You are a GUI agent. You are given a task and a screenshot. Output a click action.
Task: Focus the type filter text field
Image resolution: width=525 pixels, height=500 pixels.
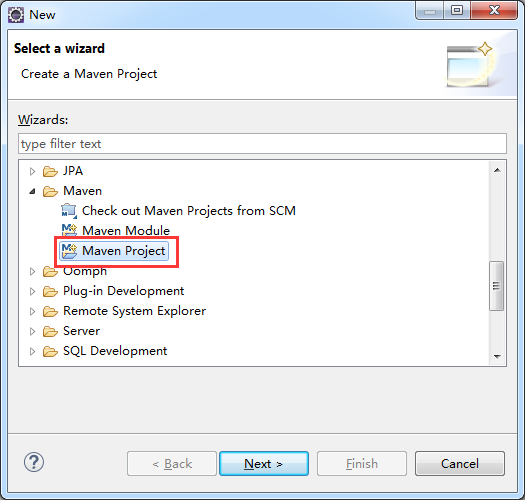[x=262, y=144]
